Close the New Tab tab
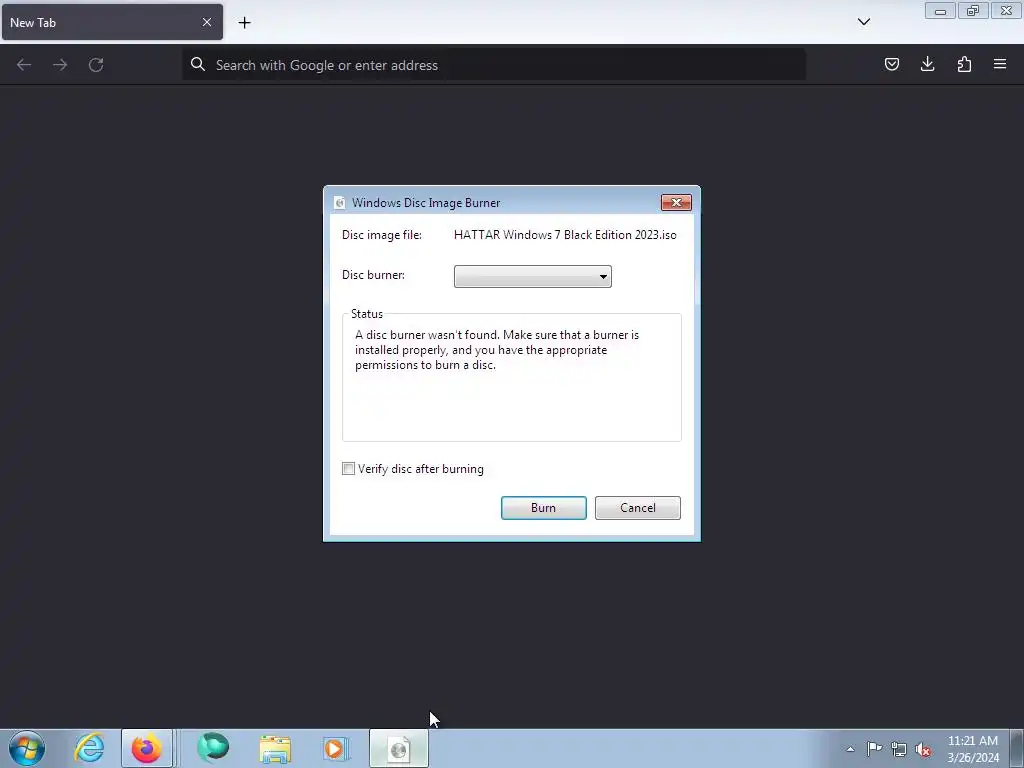Screen dimensions: 1024x768 pos(206,22)
